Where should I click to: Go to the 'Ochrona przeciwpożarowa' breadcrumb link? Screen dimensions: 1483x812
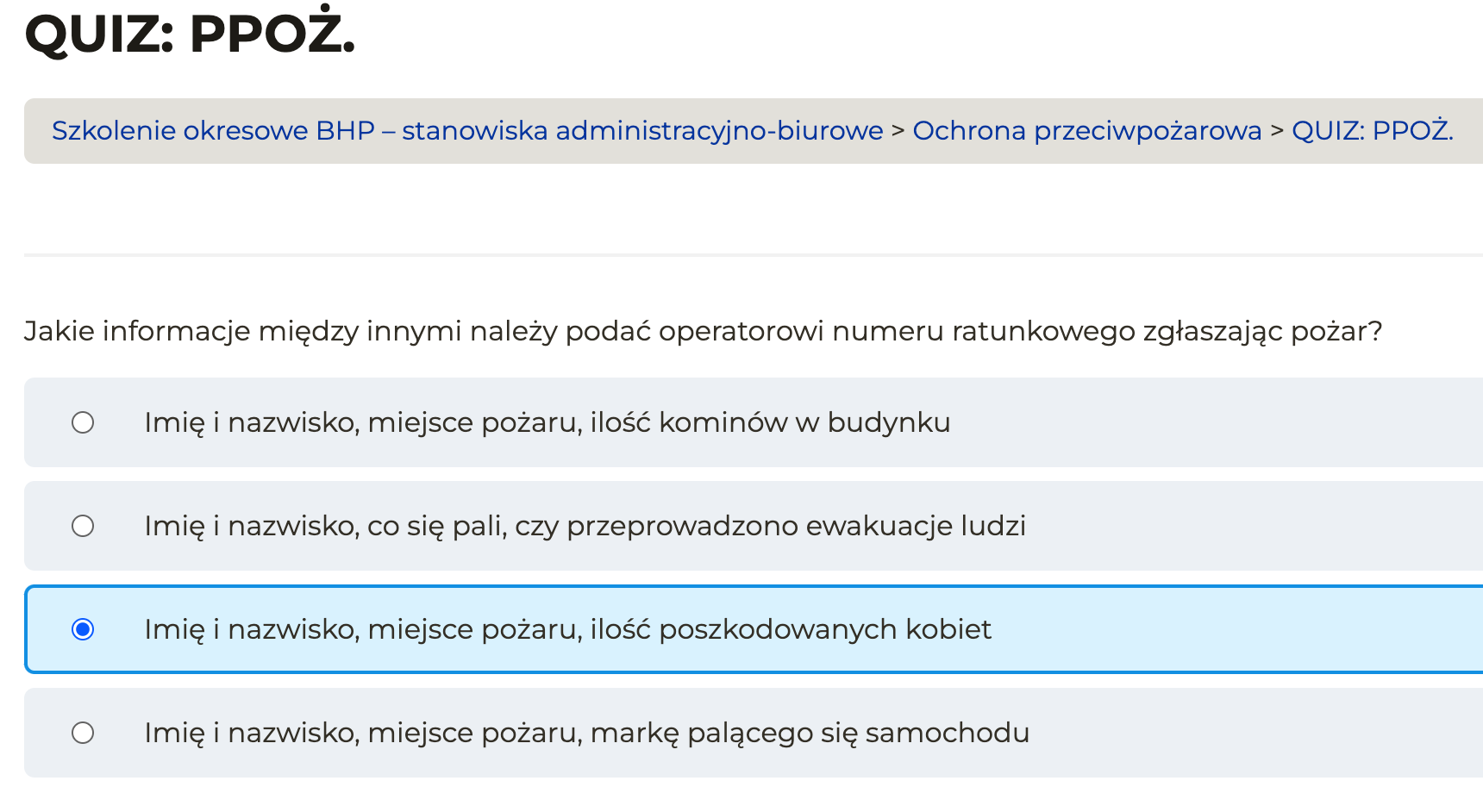point(1086,131)
